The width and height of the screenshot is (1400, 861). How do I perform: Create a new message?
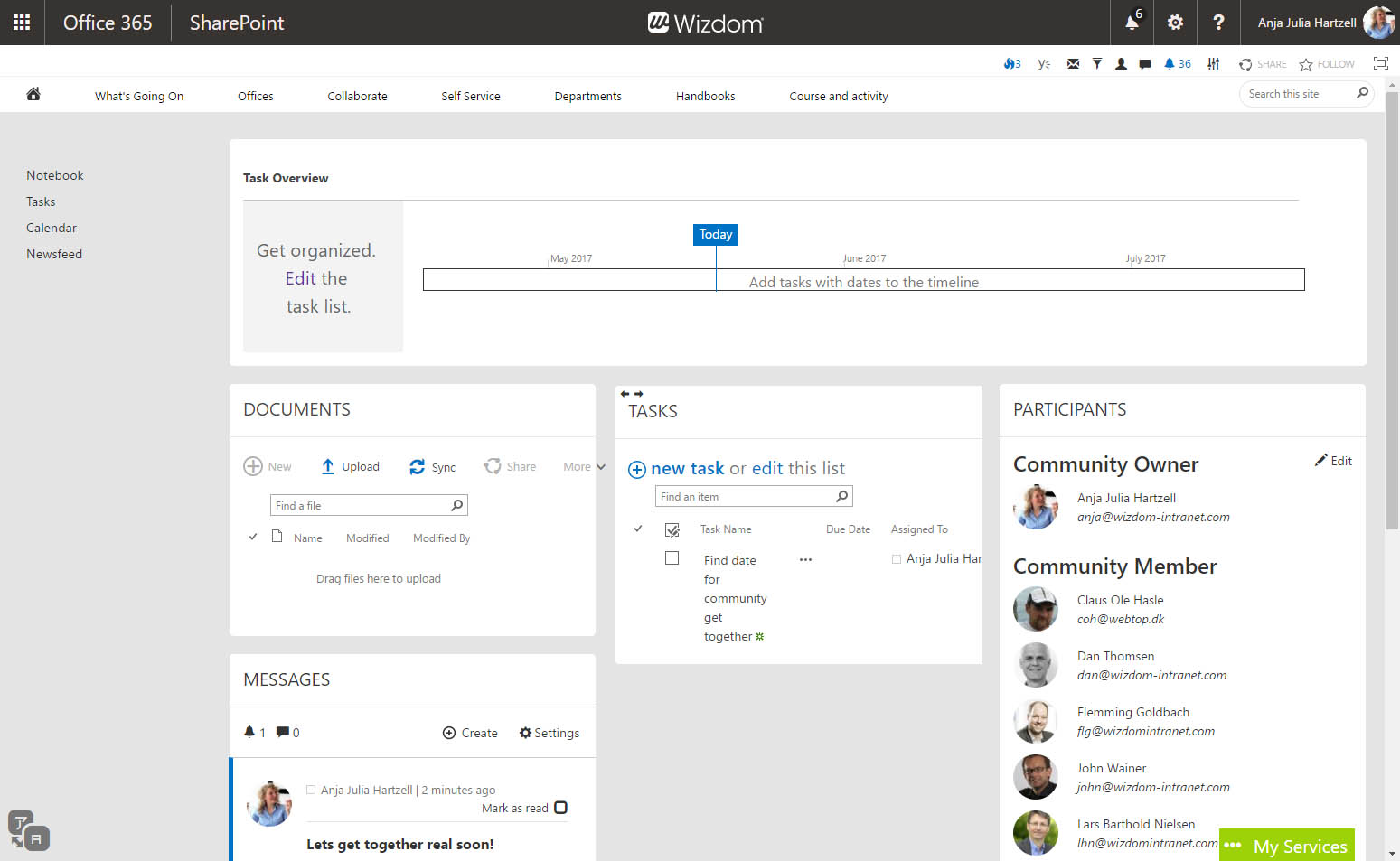point(470,733)
